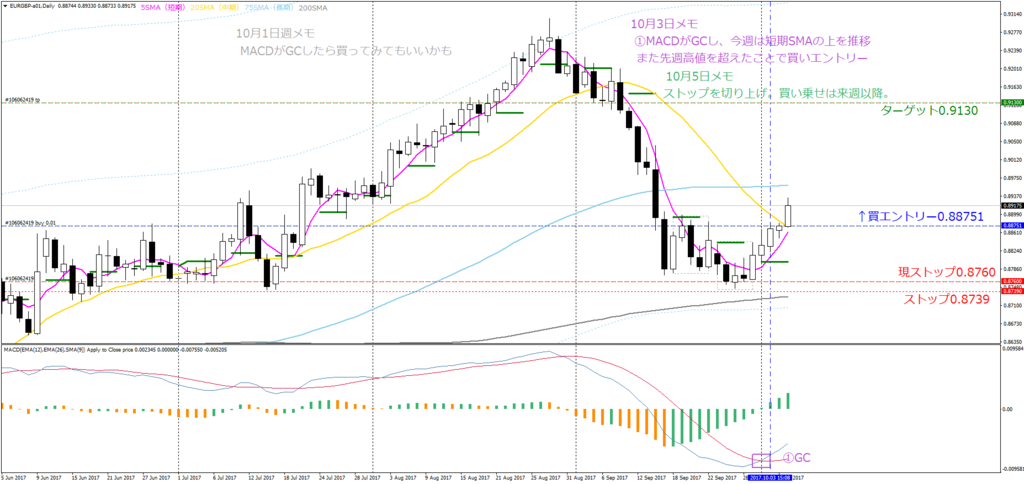Click the 0.00 level on MACD axis

pos(1008,410)
